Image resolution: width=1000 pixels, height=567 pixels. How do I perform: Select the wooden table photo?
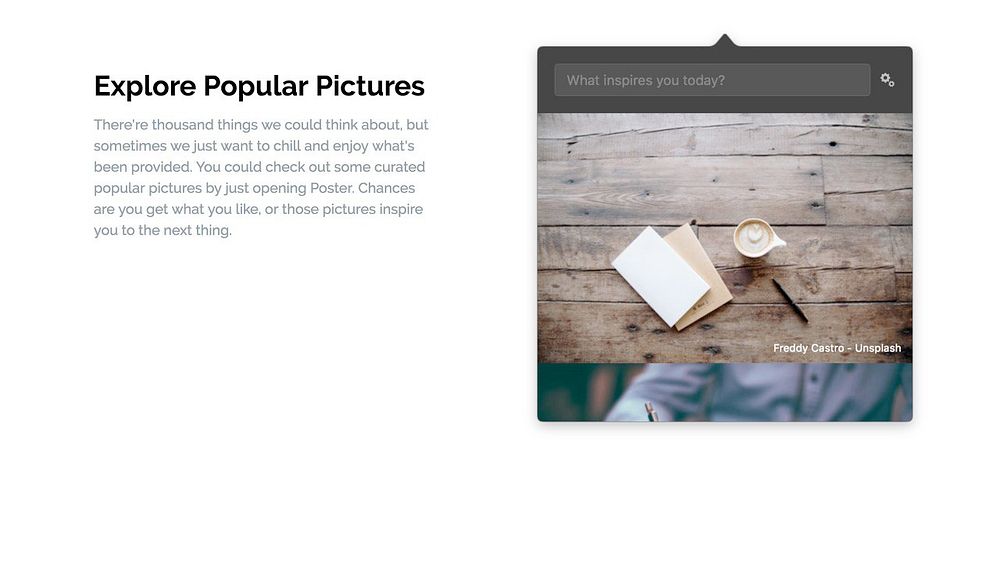724,238
